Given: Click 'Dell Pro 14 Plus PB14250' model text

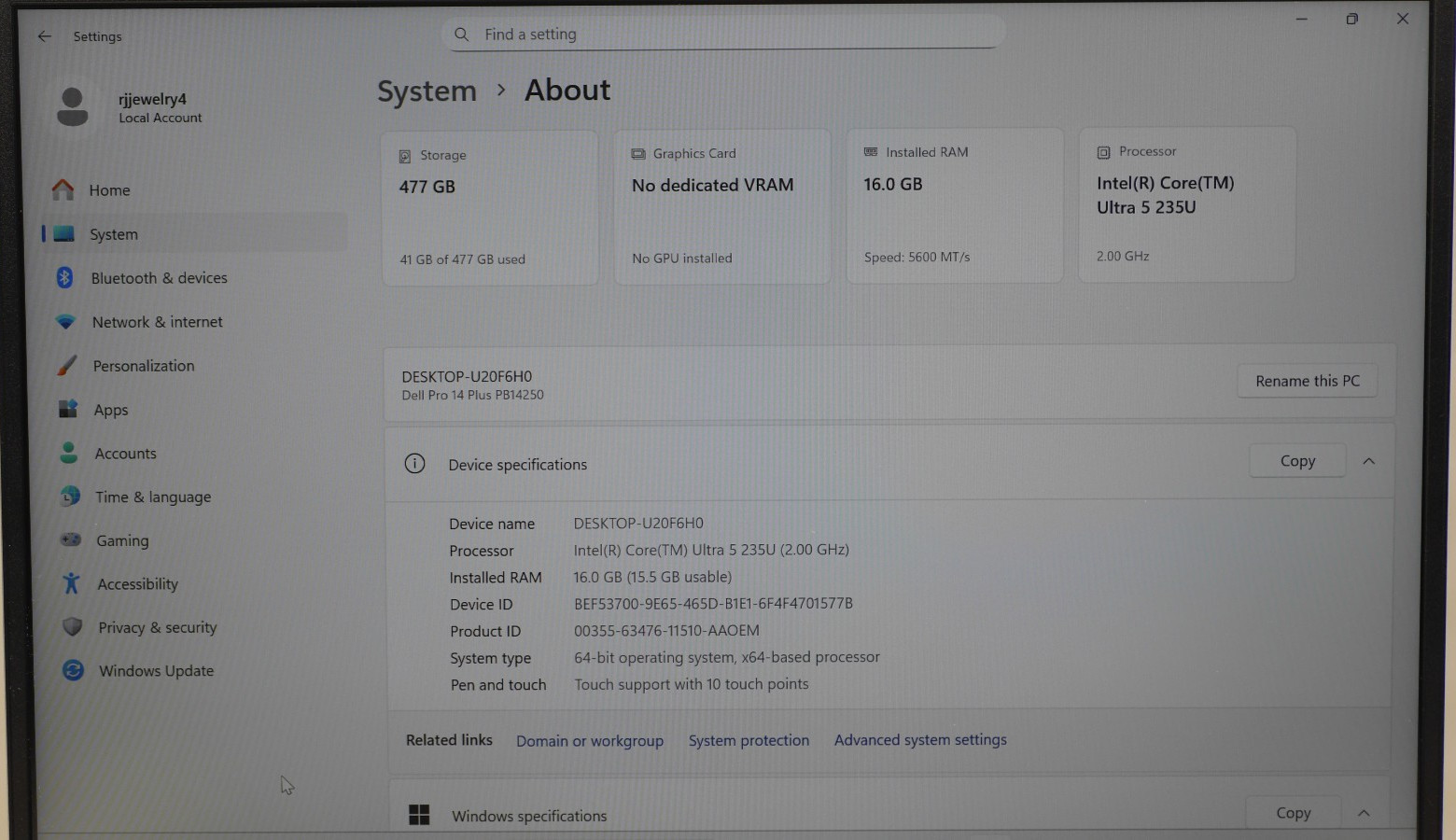Looking at the screenshot, I should [472, 395].
